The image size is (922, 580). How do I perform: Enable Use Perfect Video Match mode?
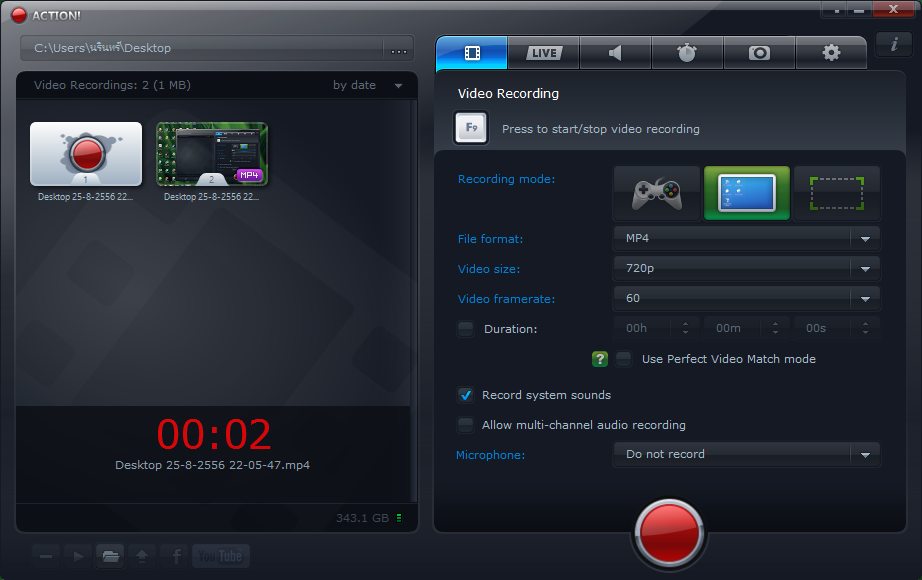(623, 358)
